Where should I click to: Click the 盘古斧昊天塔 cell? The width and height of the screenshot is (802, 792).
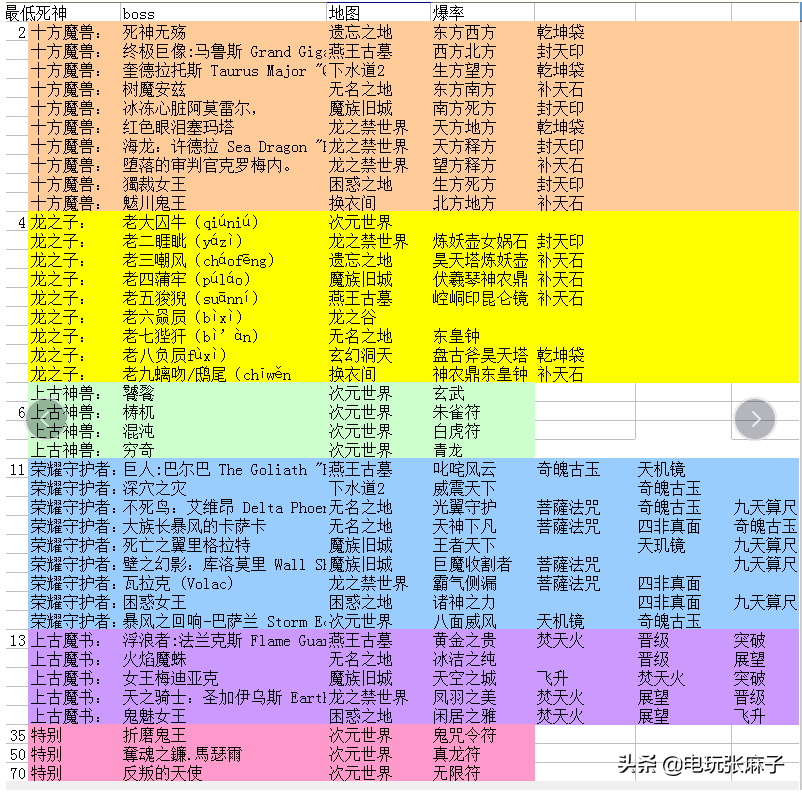[480, 355]
